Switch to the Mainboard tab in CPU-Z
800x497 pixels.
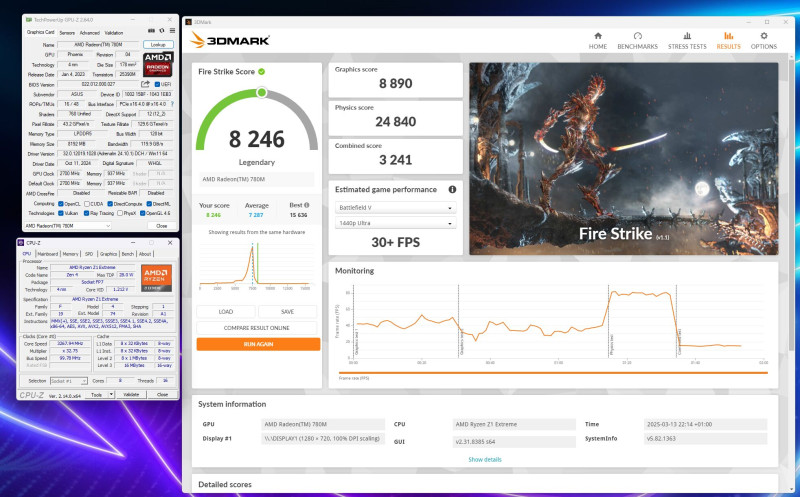point(47,254)
